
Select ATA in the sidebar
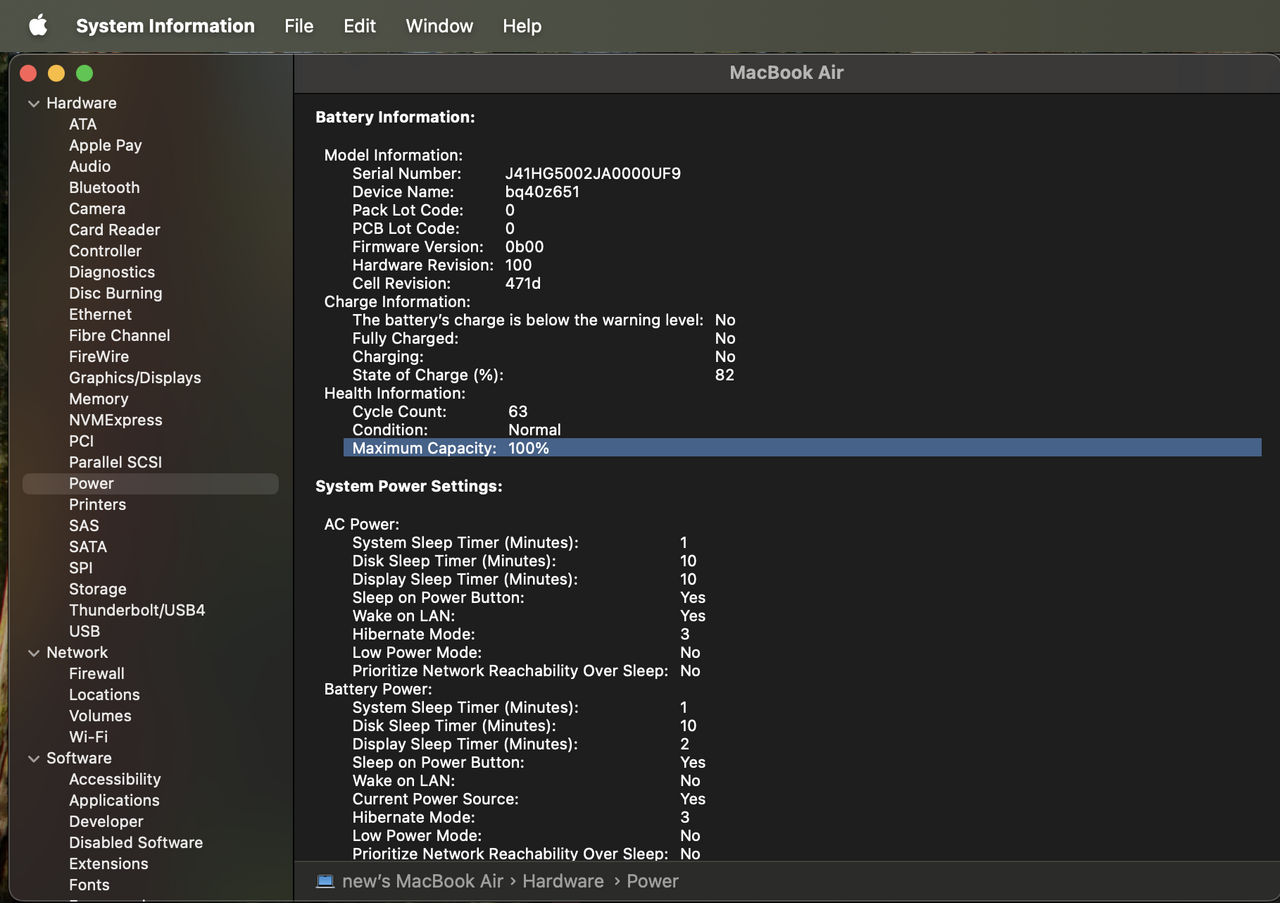pyautogui.click(x=83, y=124)
